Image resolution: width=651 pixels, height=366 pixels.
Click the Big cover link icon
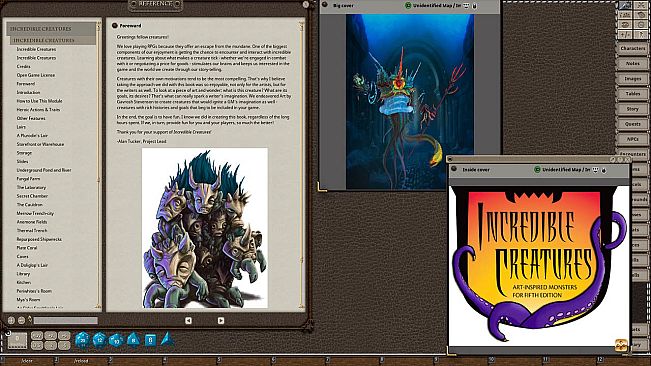point(324,5)
